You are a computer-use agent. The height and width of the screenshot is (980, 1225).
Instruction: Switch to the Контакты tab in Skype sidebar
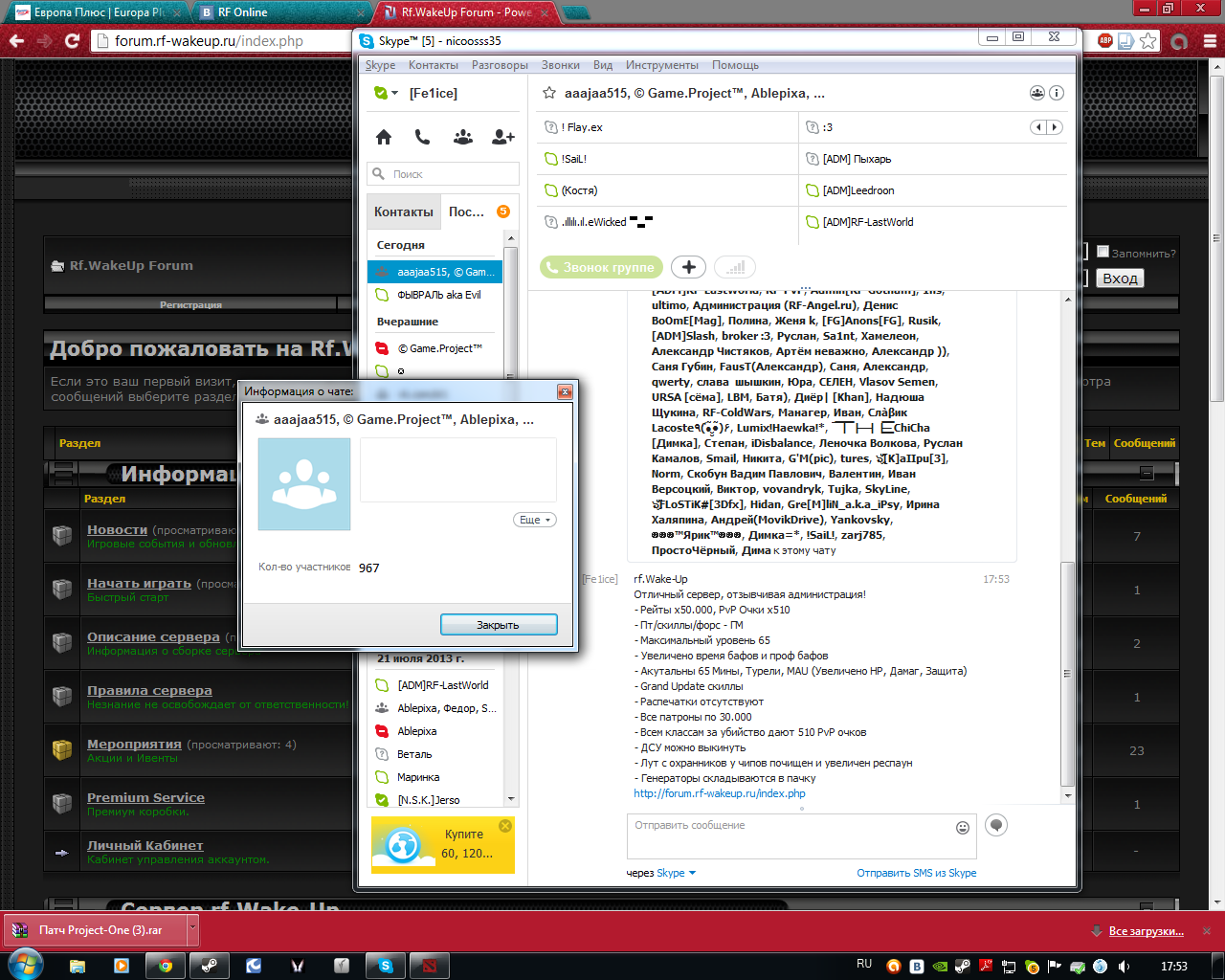tap(404, 212)
